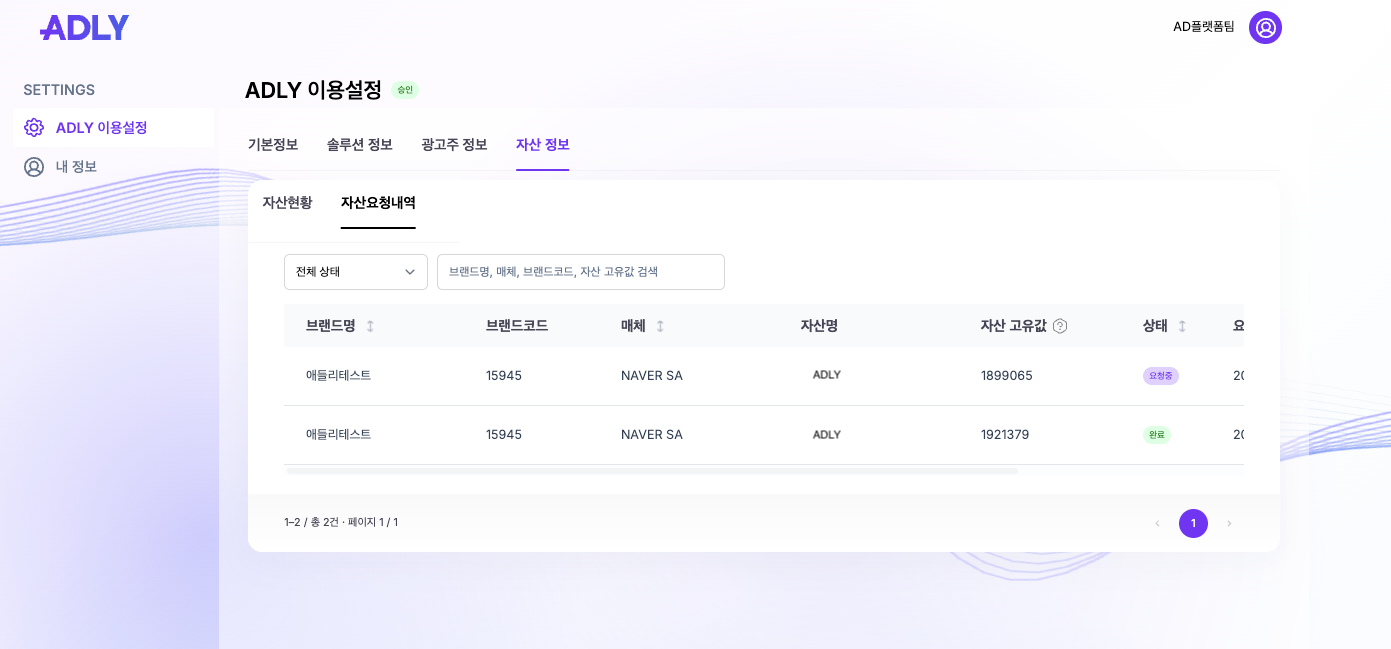
Task: Click the next page arrow
Action: pyautogui.click(x=1229, y=523)
